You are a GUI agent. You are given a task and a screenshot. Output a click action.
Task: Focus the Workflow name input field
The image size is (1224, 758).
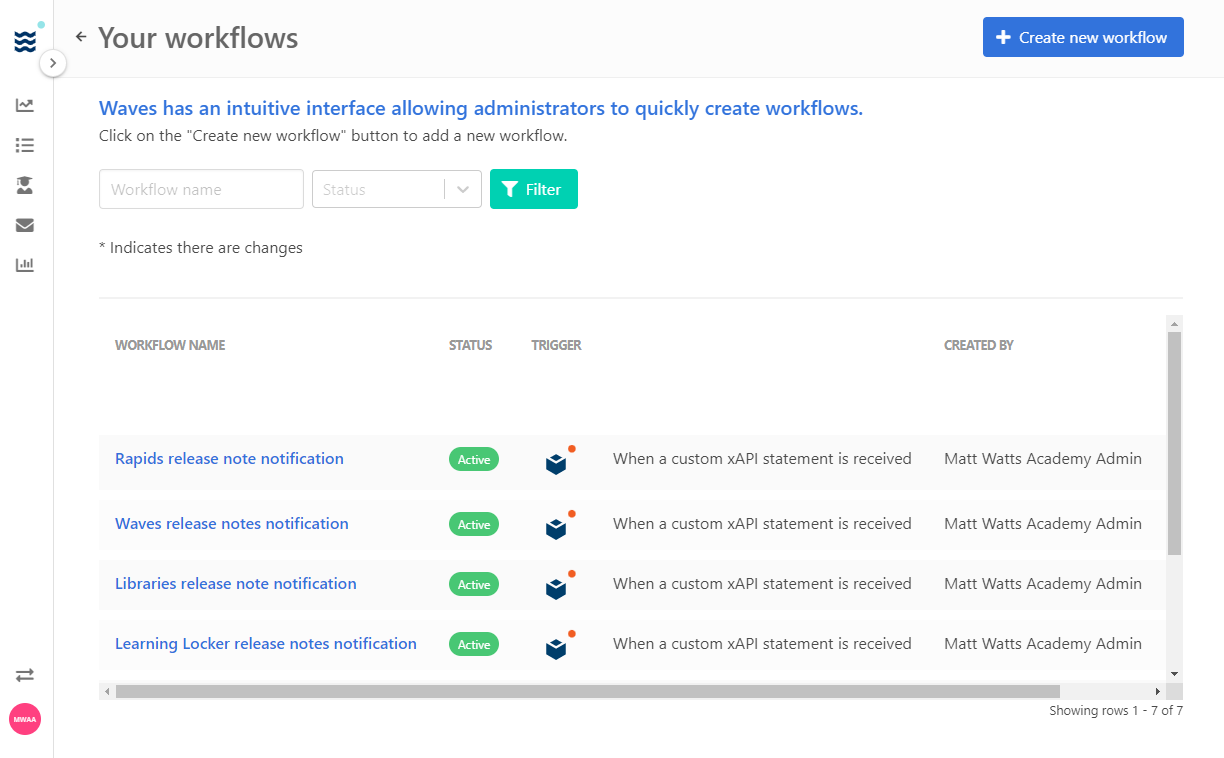[201, 189]
